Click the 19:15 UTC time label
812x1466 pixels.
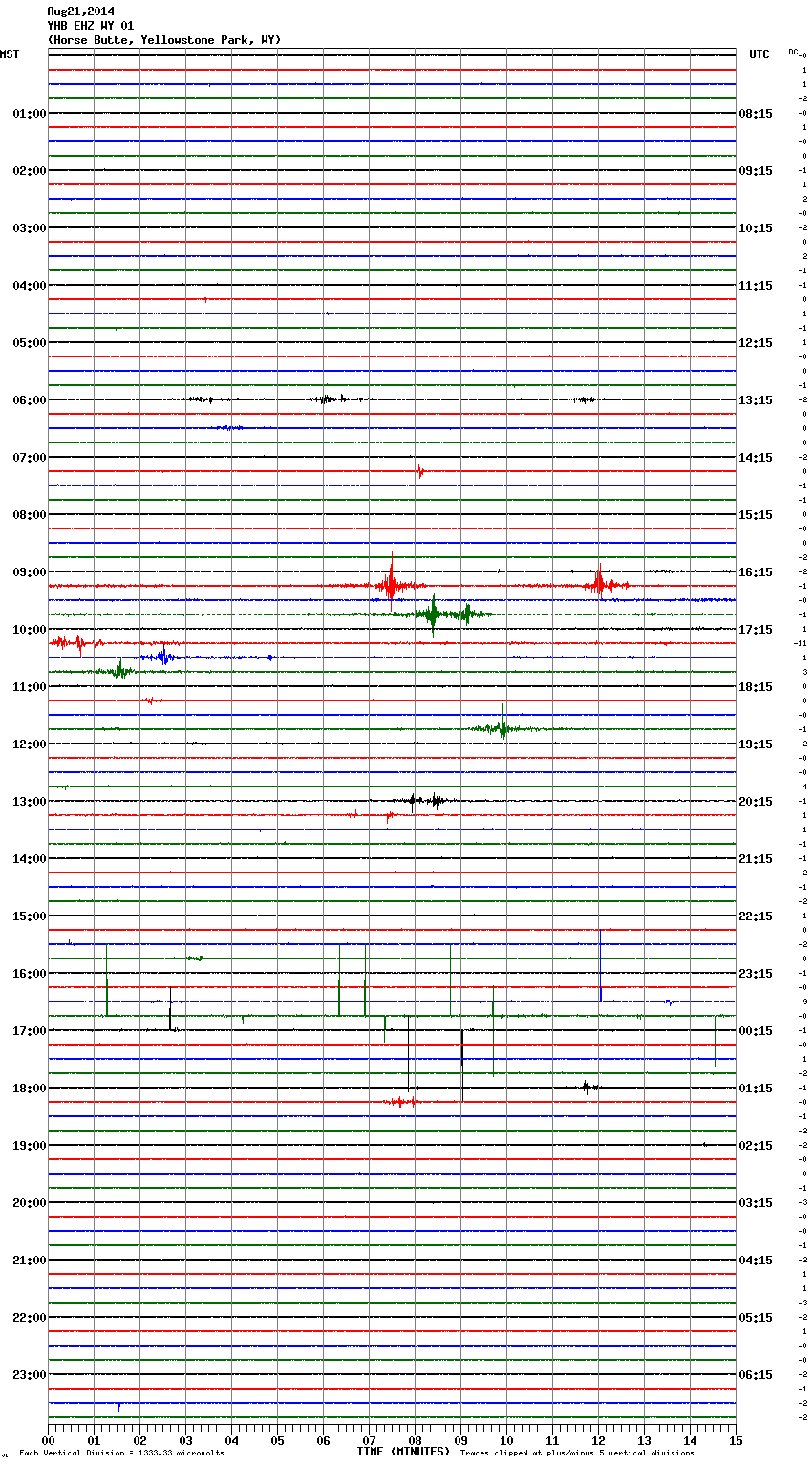pyautogui.click(x=756, y=744)
